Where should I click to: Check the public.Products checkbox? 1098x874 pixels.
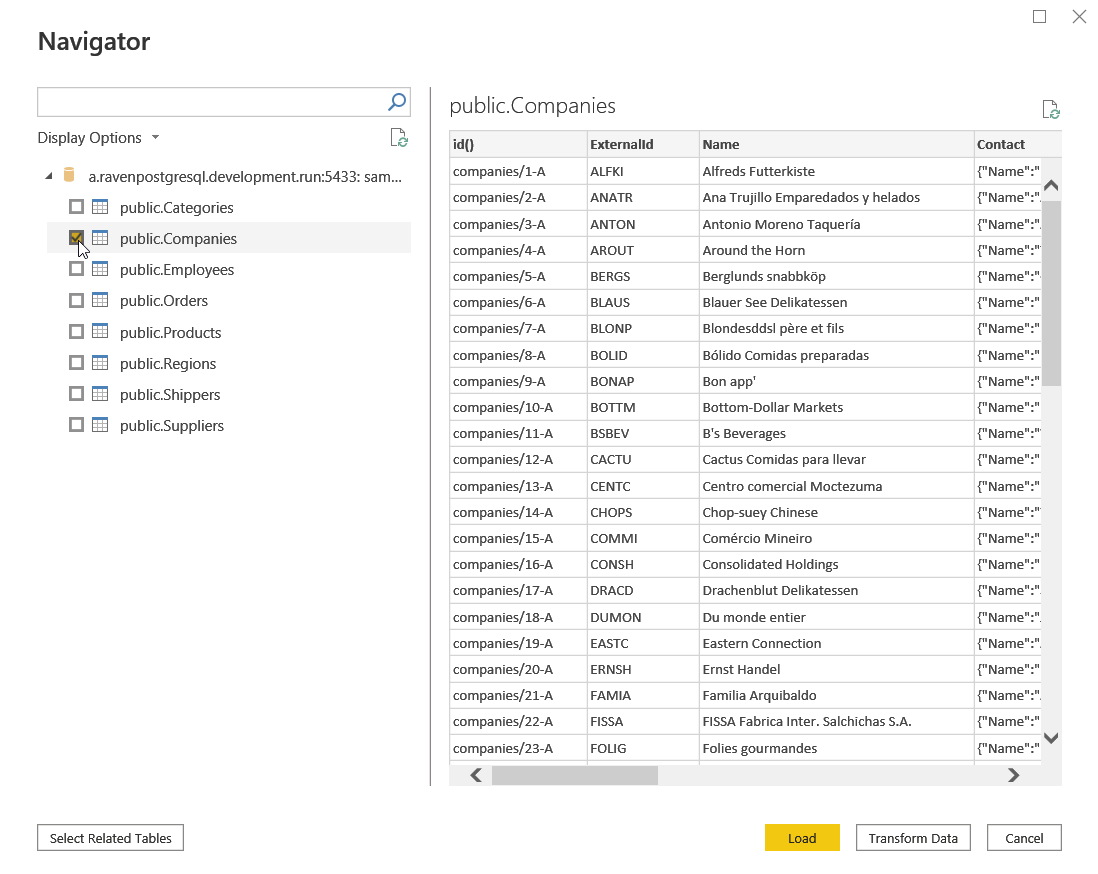tap(76, 331)
